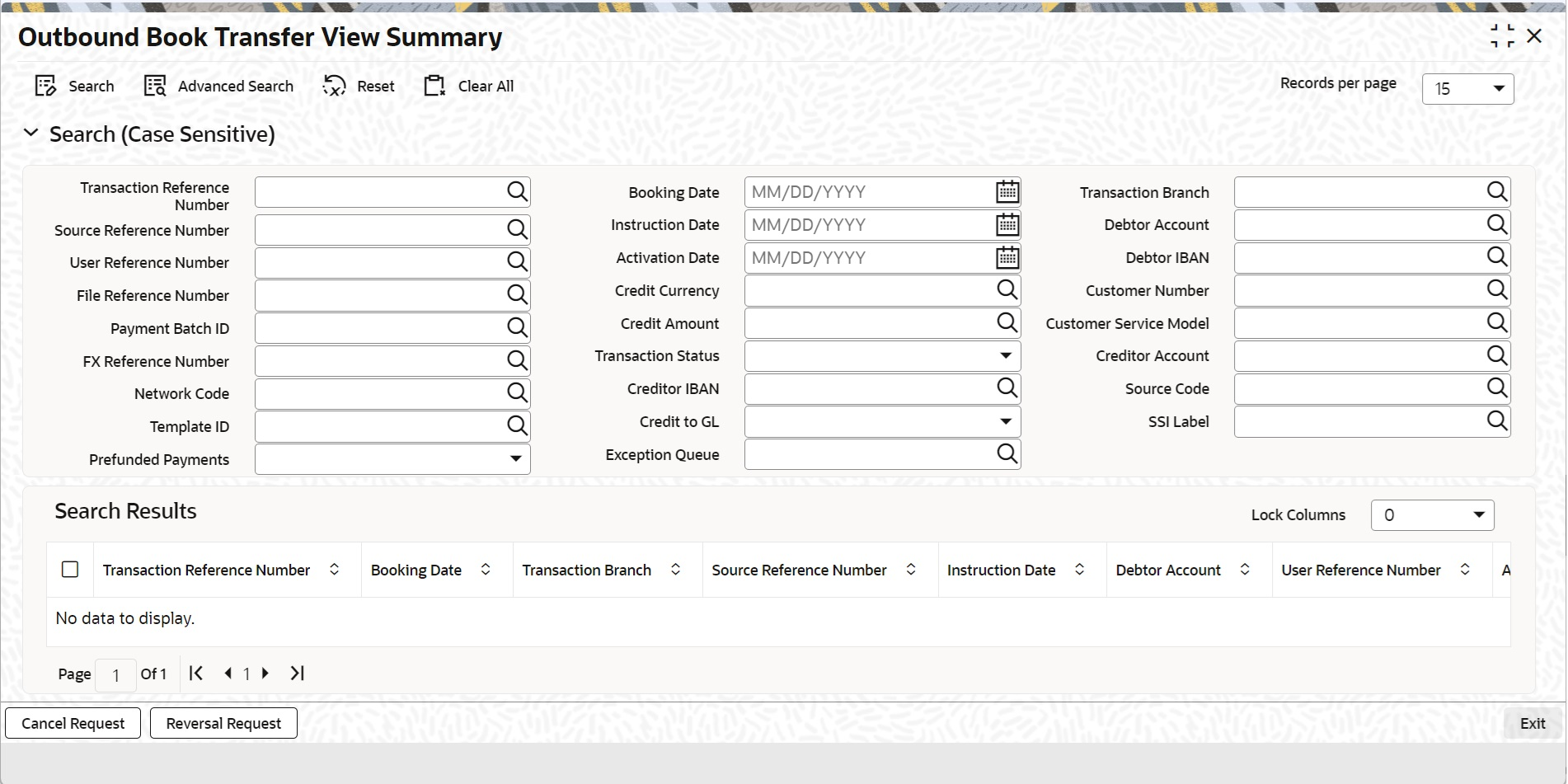Viewport: 1568px width, 784px height.
Task: Open lookup for Debtor Account field
Action: (x=1497, y=224)
